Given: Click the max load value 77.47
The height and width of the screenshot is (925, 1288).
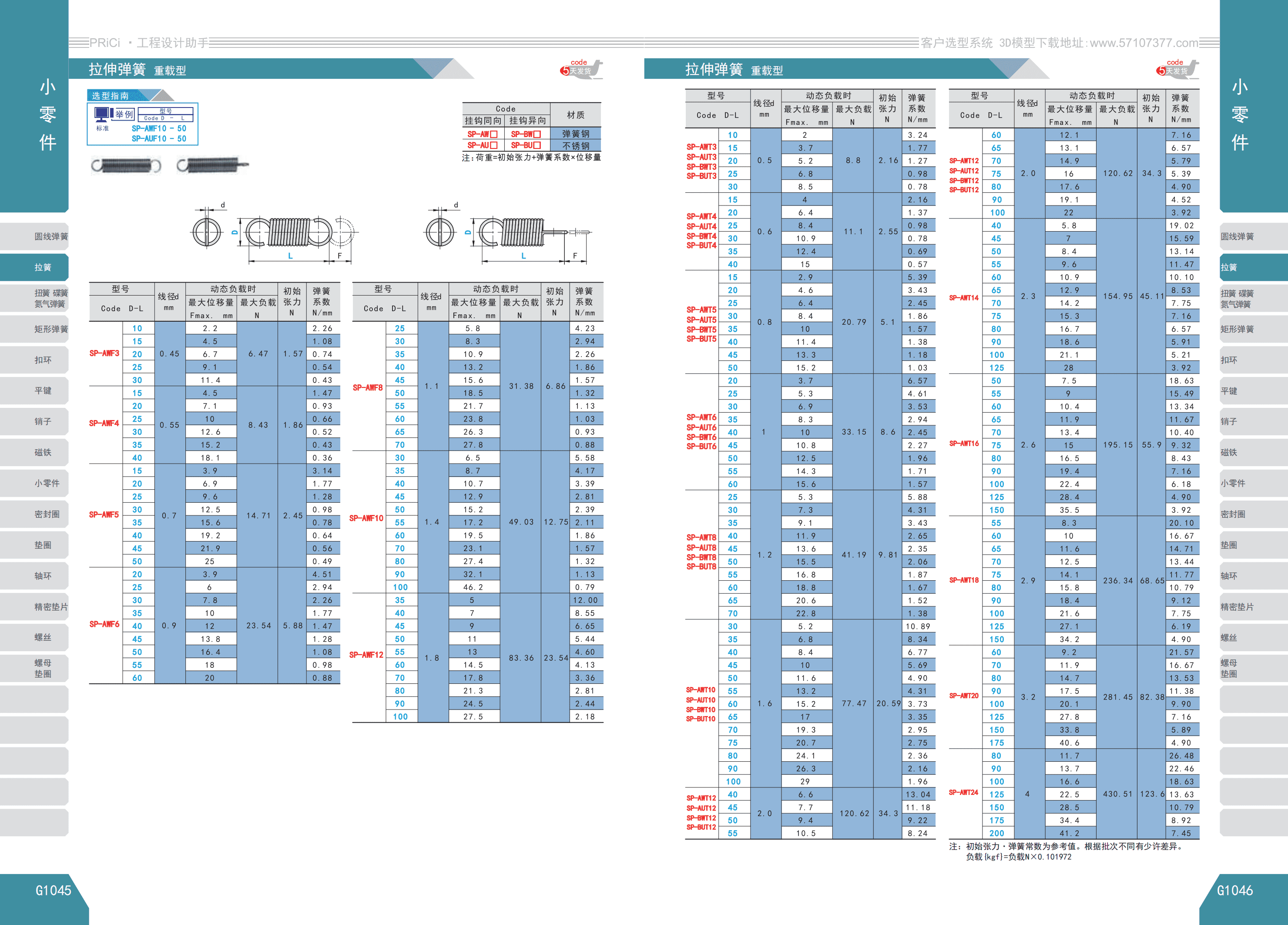Looking at the screenshot, I should click(854, 703).
